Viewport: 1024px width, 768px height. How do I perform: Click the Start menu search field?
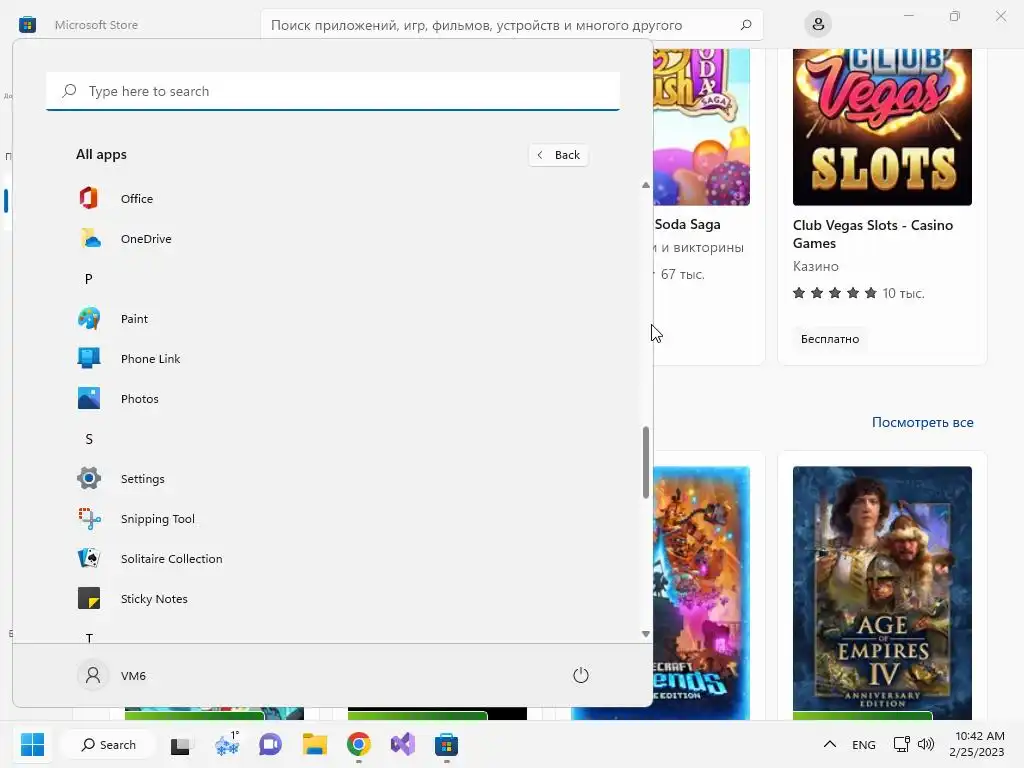click(x=333, y=91)
